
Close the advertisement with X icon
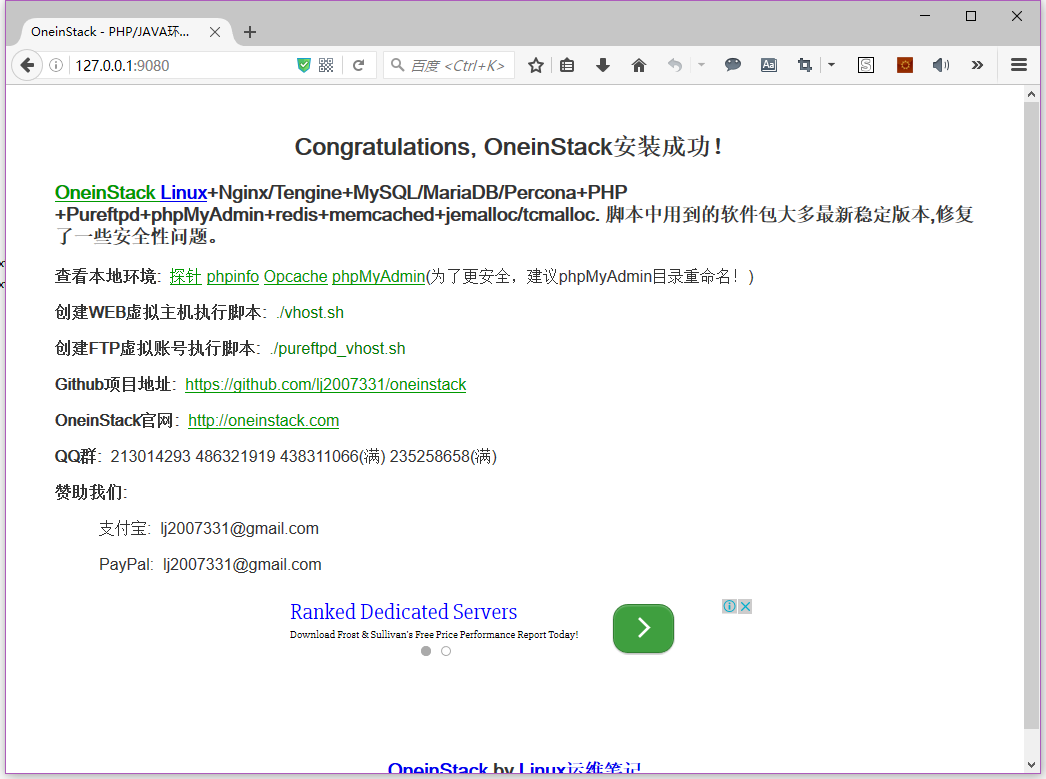click(745, 606)
